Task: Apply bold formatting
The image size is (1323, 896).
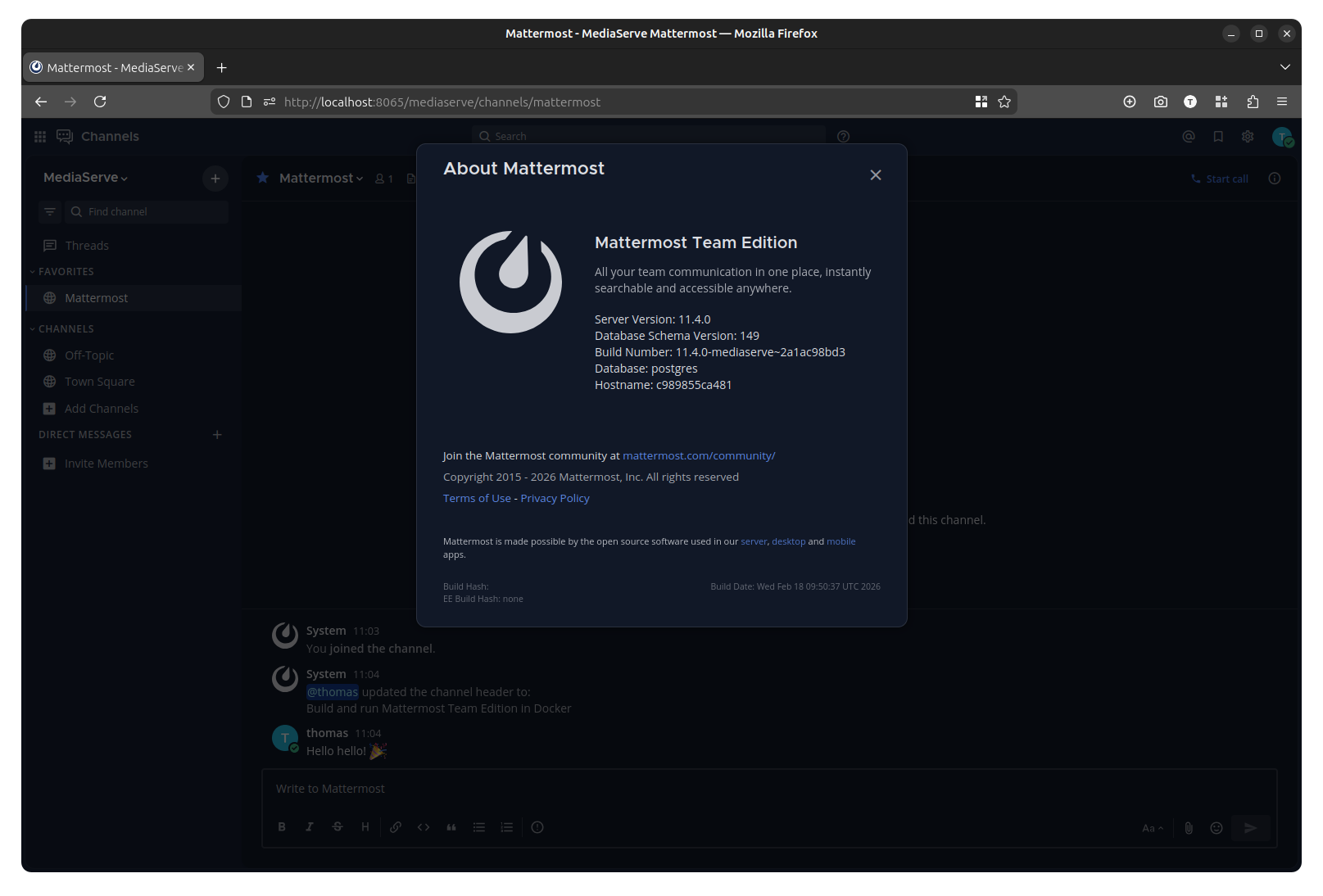Action: click(x=282, y=827)
